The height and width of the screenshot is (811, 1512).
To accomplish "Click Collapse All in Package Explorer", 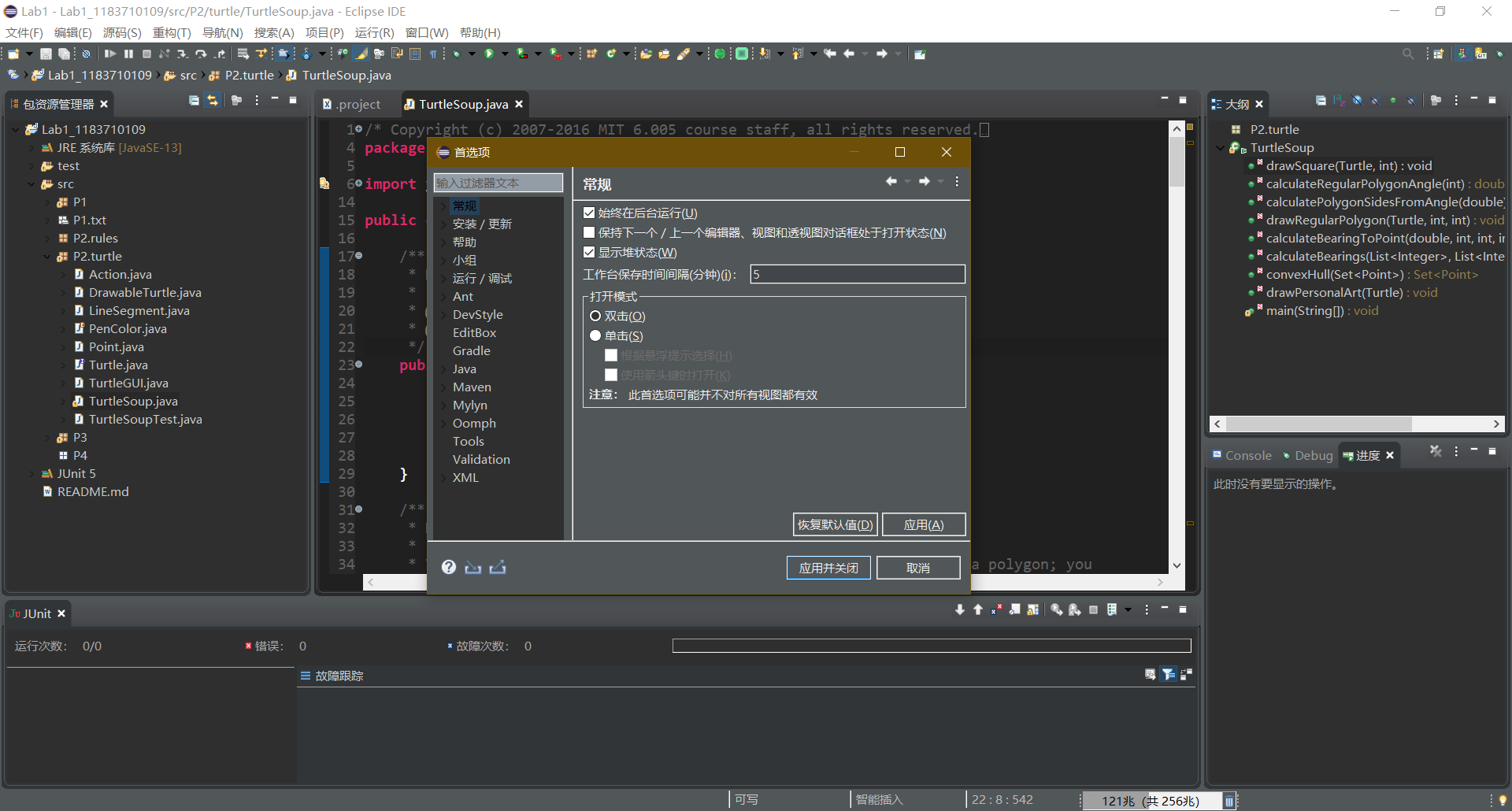I will (x=194, y=100).
